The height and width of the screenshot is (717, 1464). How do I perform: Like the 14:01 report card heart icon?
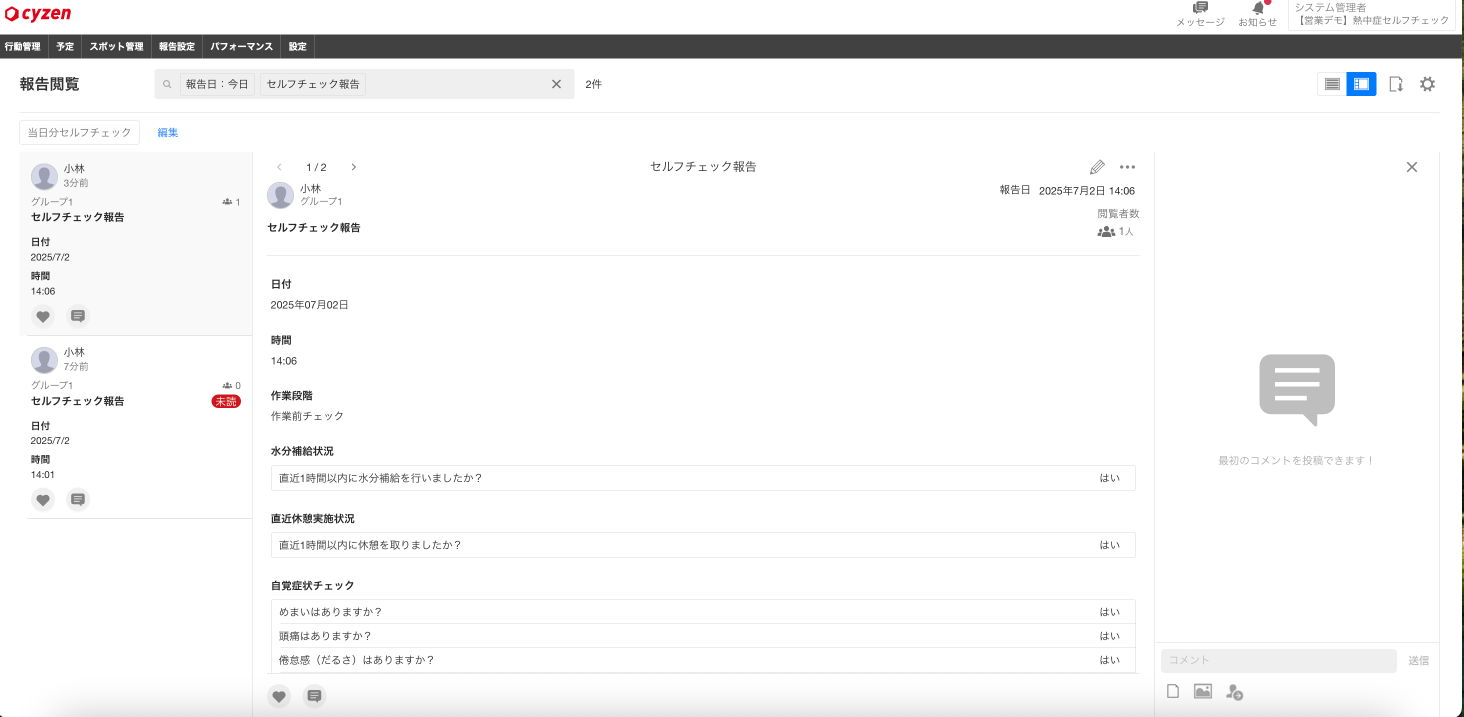(43, 499)
